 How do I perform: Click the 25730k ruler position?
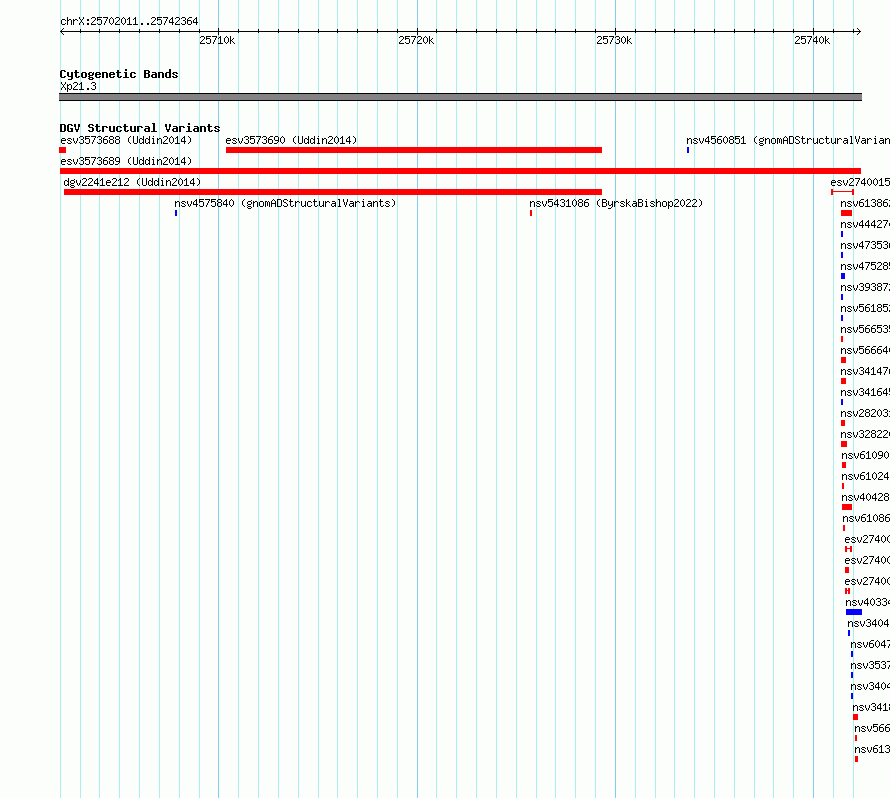[614, 40]
